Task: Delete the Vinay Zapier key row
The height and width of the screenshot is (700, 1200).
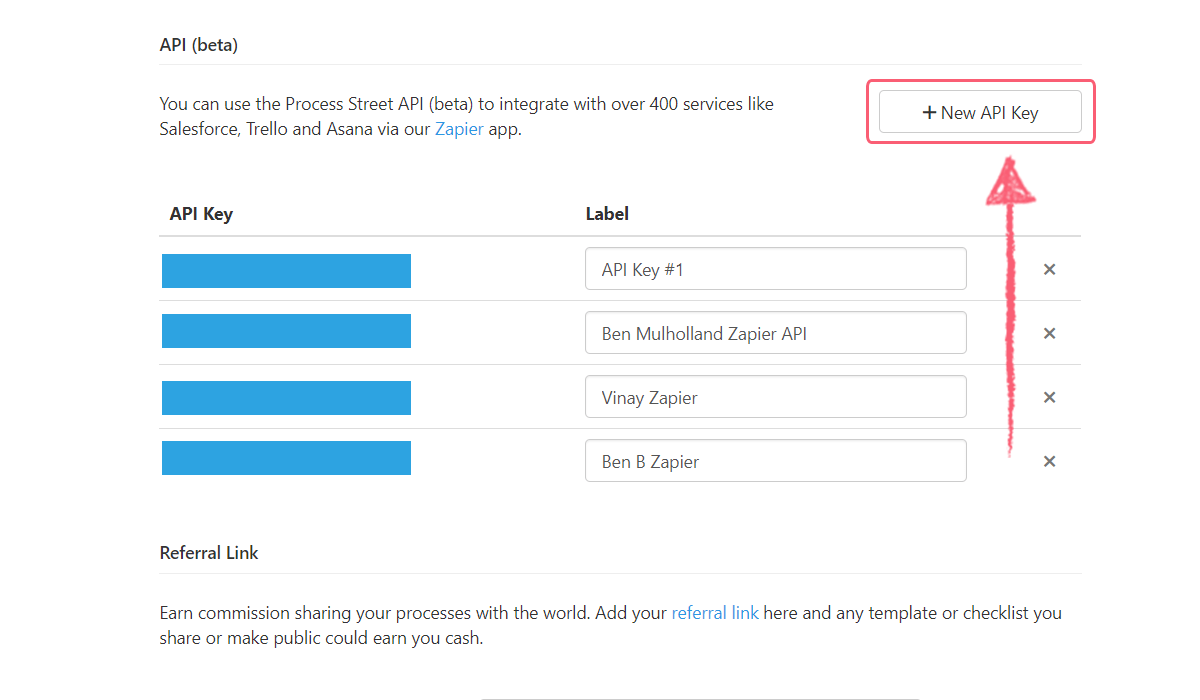Action: coord(1049,397)
